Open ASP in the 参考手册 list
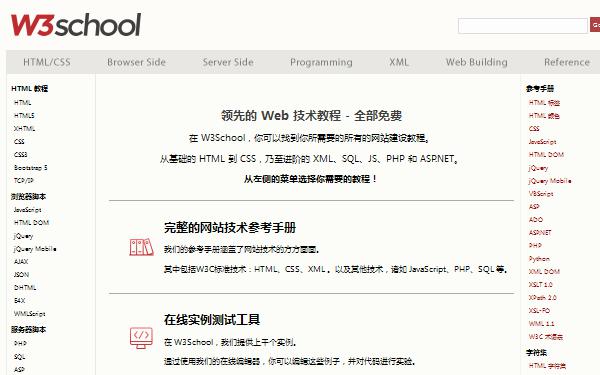This screenshot has width=600, height=375. pyautogui.click(x=534, y=207)
